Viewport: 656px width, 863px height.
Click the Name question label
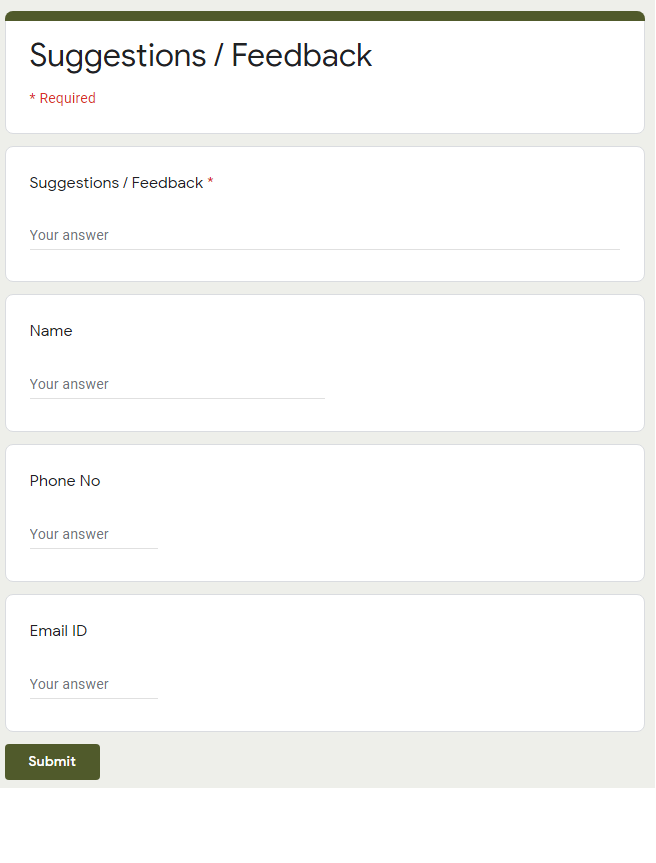pyautogui.click(x=51, y=331)
